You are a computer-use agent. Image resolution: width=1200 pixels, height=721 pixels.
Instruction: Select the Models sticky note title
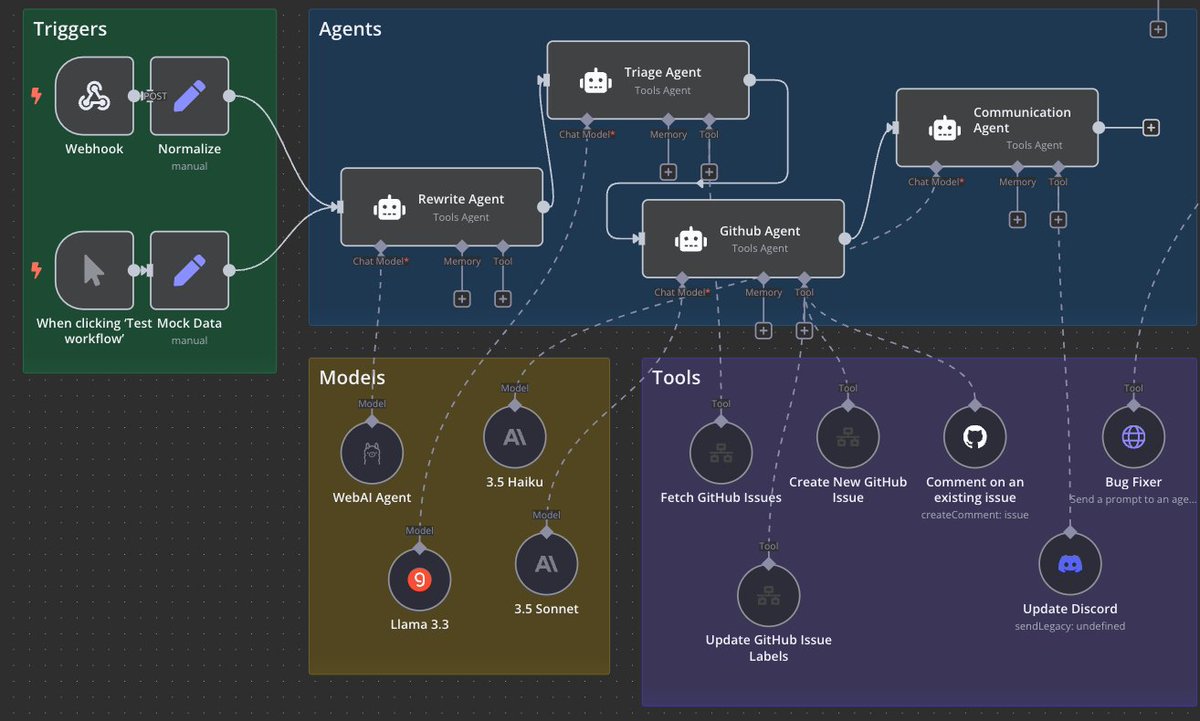(352, 377)
